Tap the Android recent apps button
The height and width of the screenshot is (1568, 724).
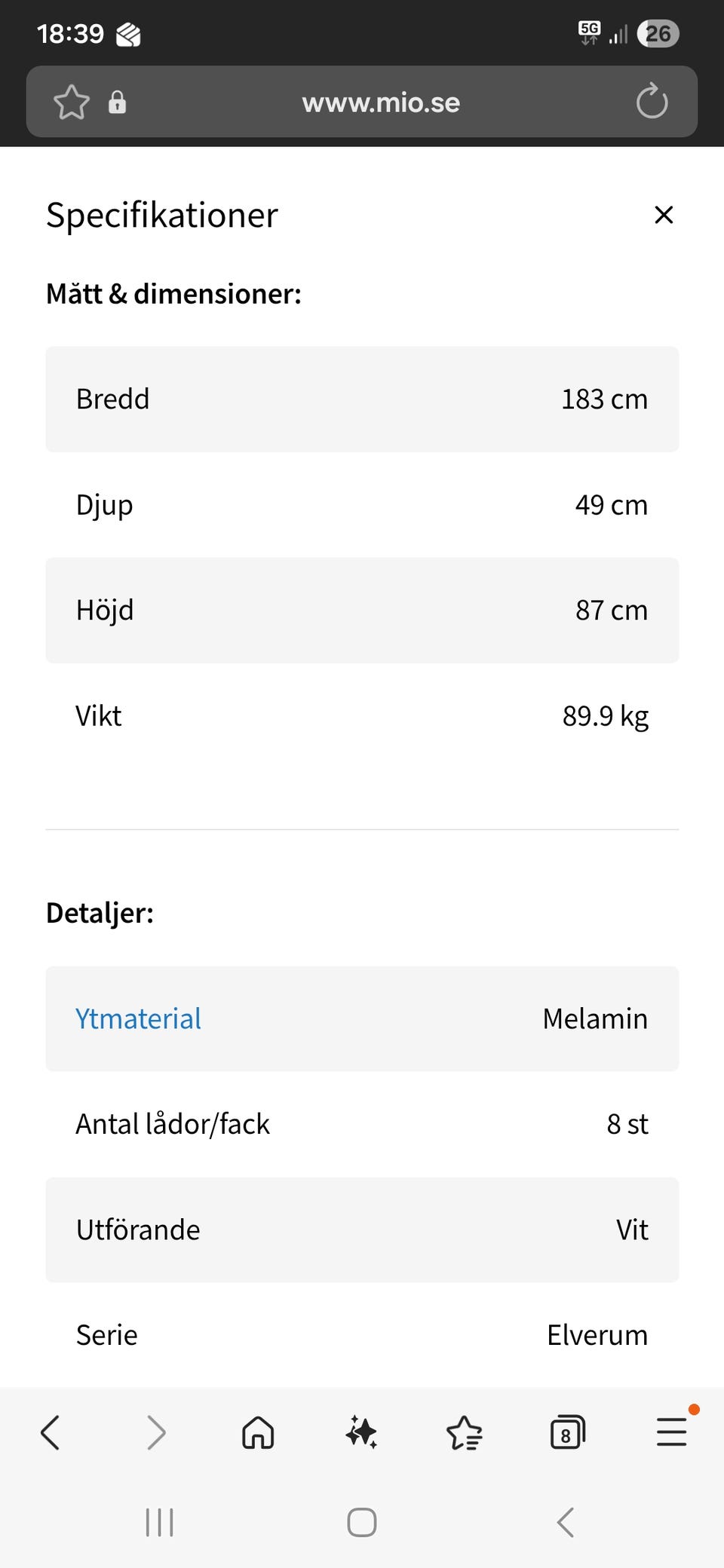click(159, 1522)
